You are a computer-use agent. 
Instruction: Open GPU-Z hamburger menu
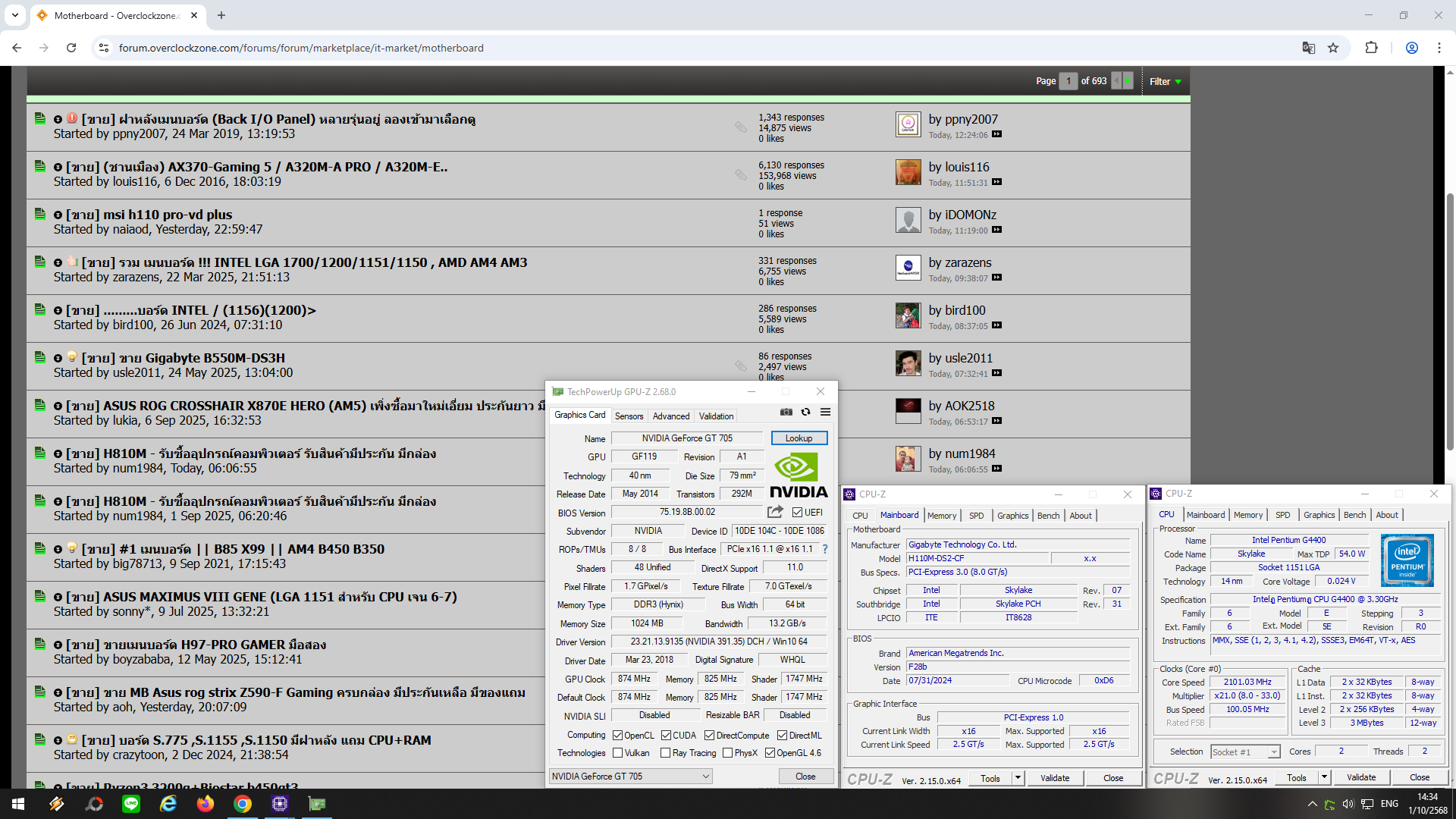pos(825,412)
